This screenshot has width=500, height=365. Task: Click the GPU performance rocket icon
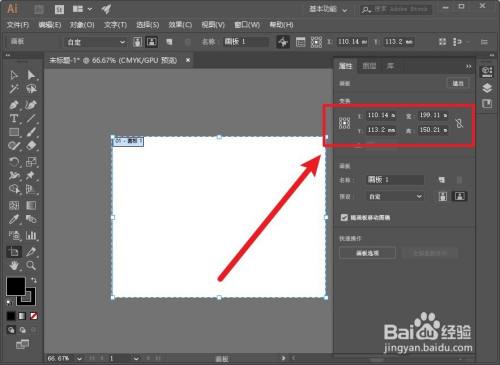click(x=106, y=9)
